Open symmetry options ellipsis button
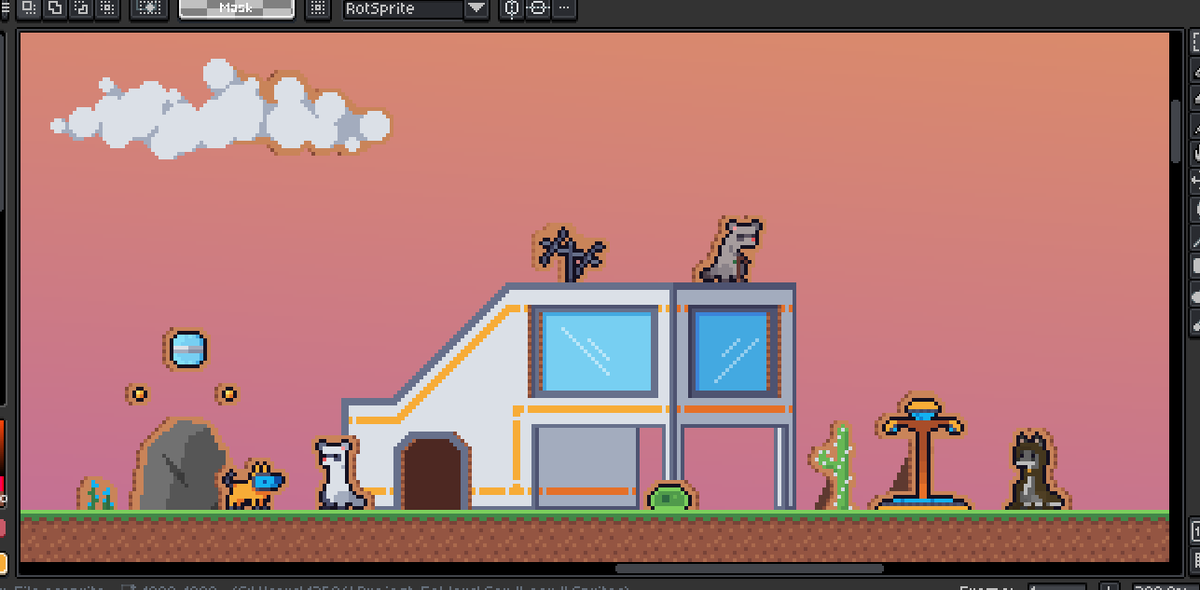This screenshot has height=590, width=1200. coord(564,9)
